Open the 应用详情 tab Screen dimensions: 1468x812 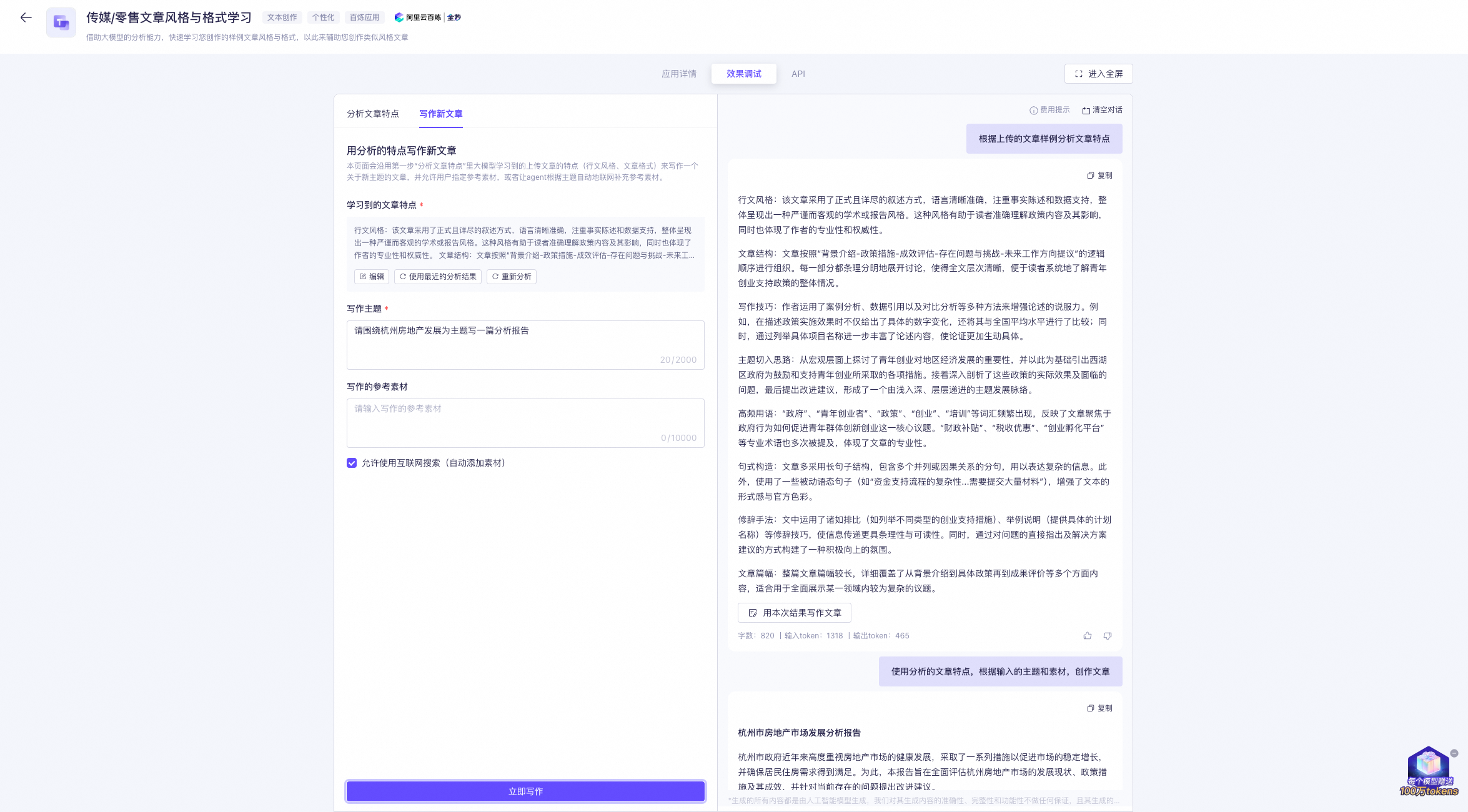click(x=679, y=74)
